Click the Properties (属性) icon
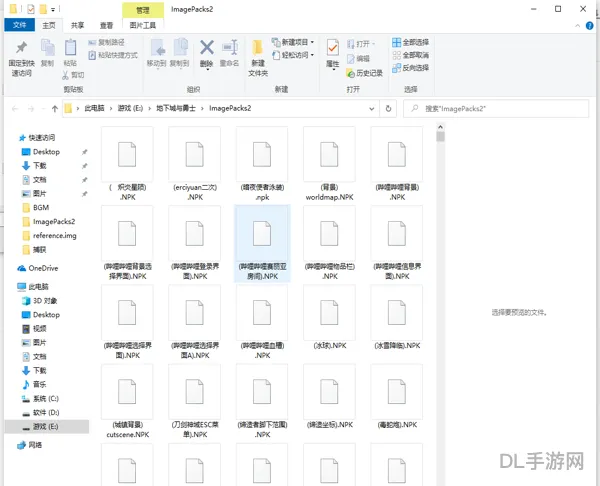This screenshot has width=600, height=486. tap(333, 48)
